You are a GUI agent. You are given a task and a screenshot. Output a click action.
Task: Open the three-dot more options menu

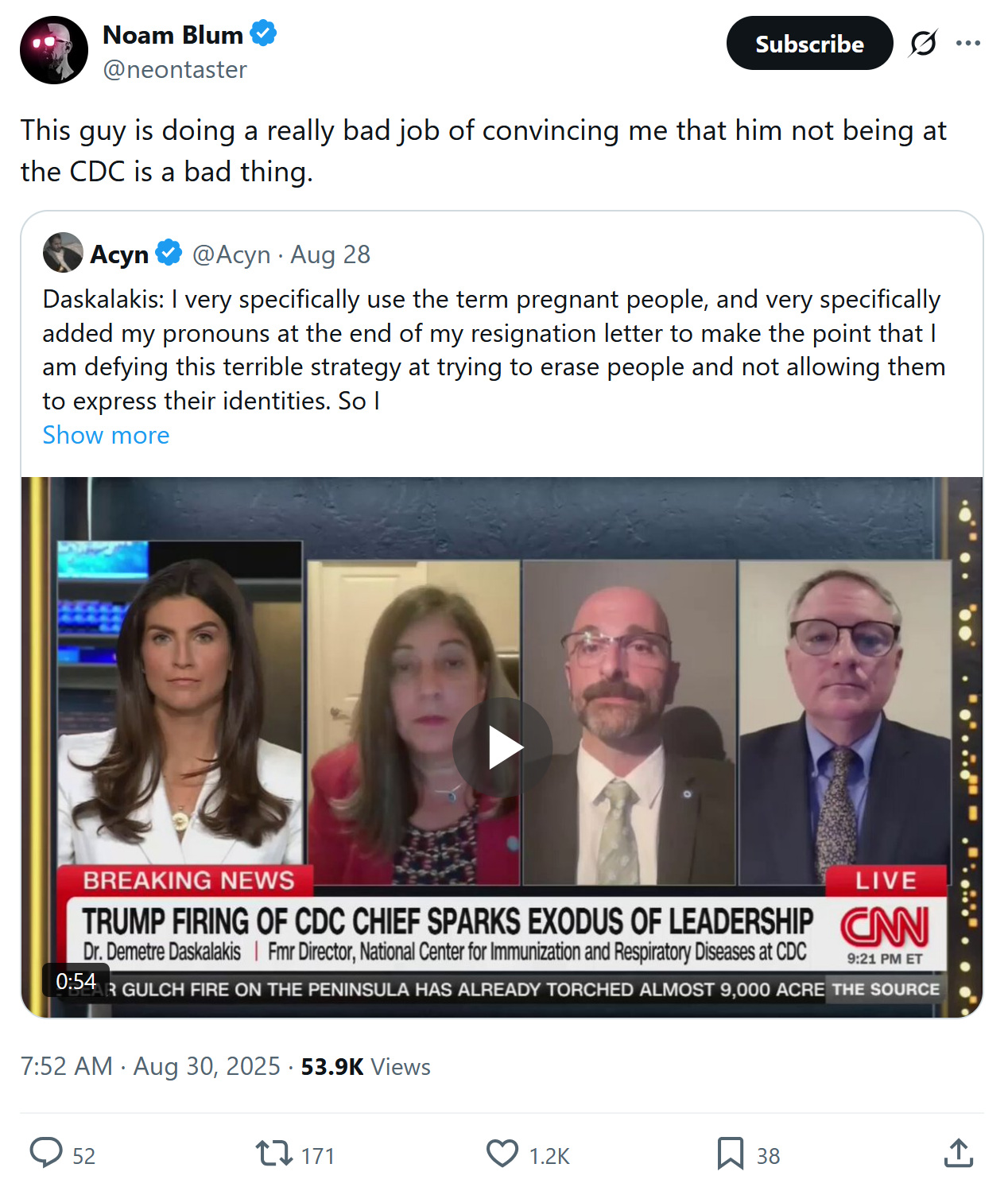coord(967,43)
